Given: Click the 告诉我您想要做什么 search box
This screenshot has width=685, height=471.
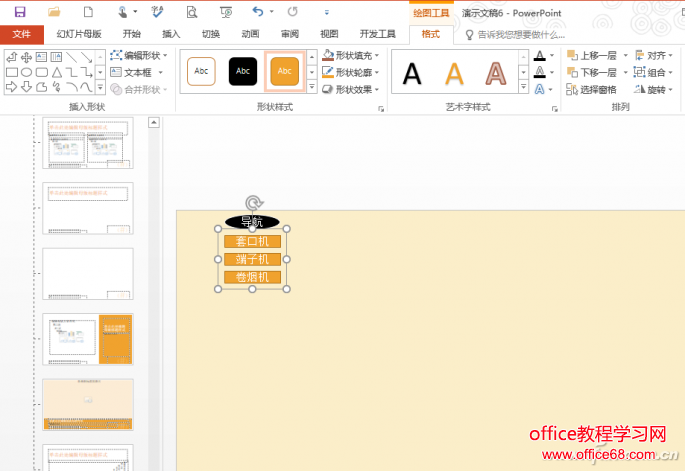Looking at the screenshot, I should pos(520,34).
